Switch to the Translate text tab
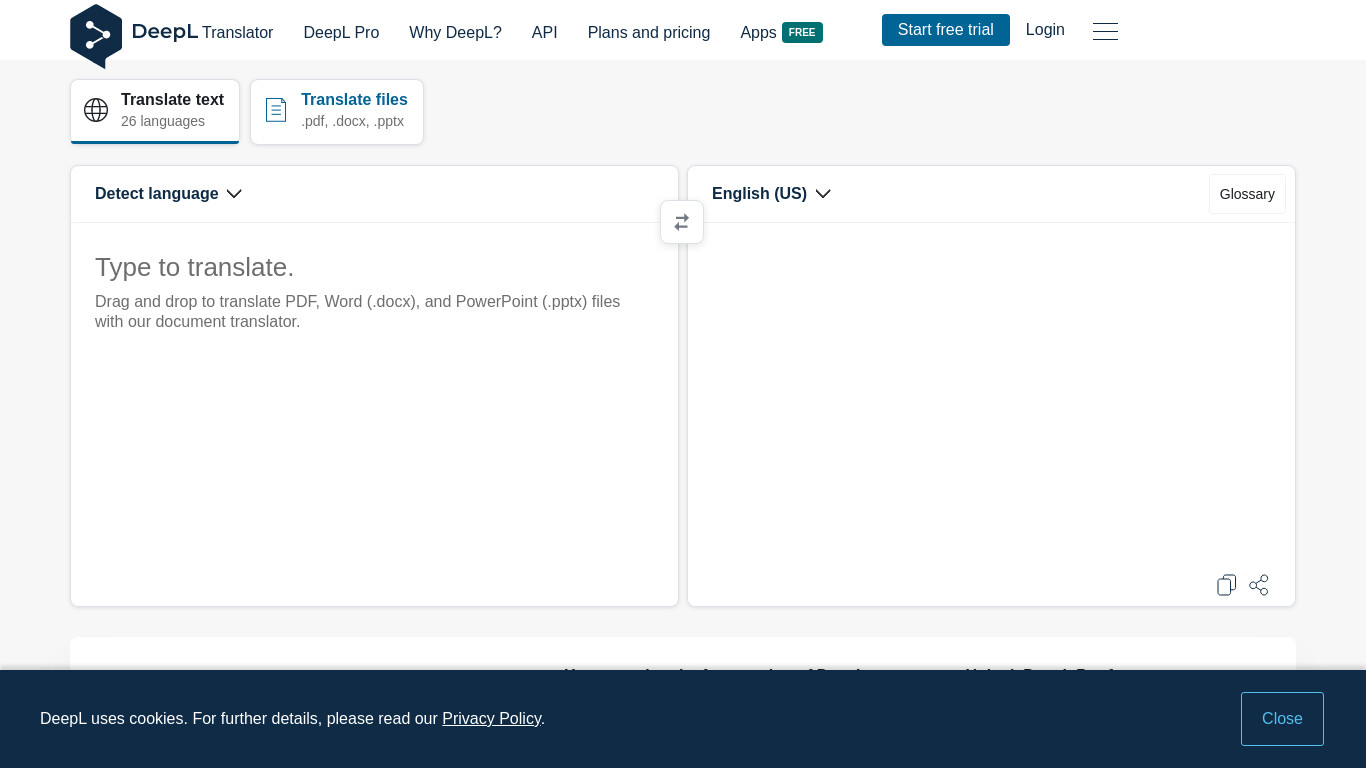 coord(155,111)
